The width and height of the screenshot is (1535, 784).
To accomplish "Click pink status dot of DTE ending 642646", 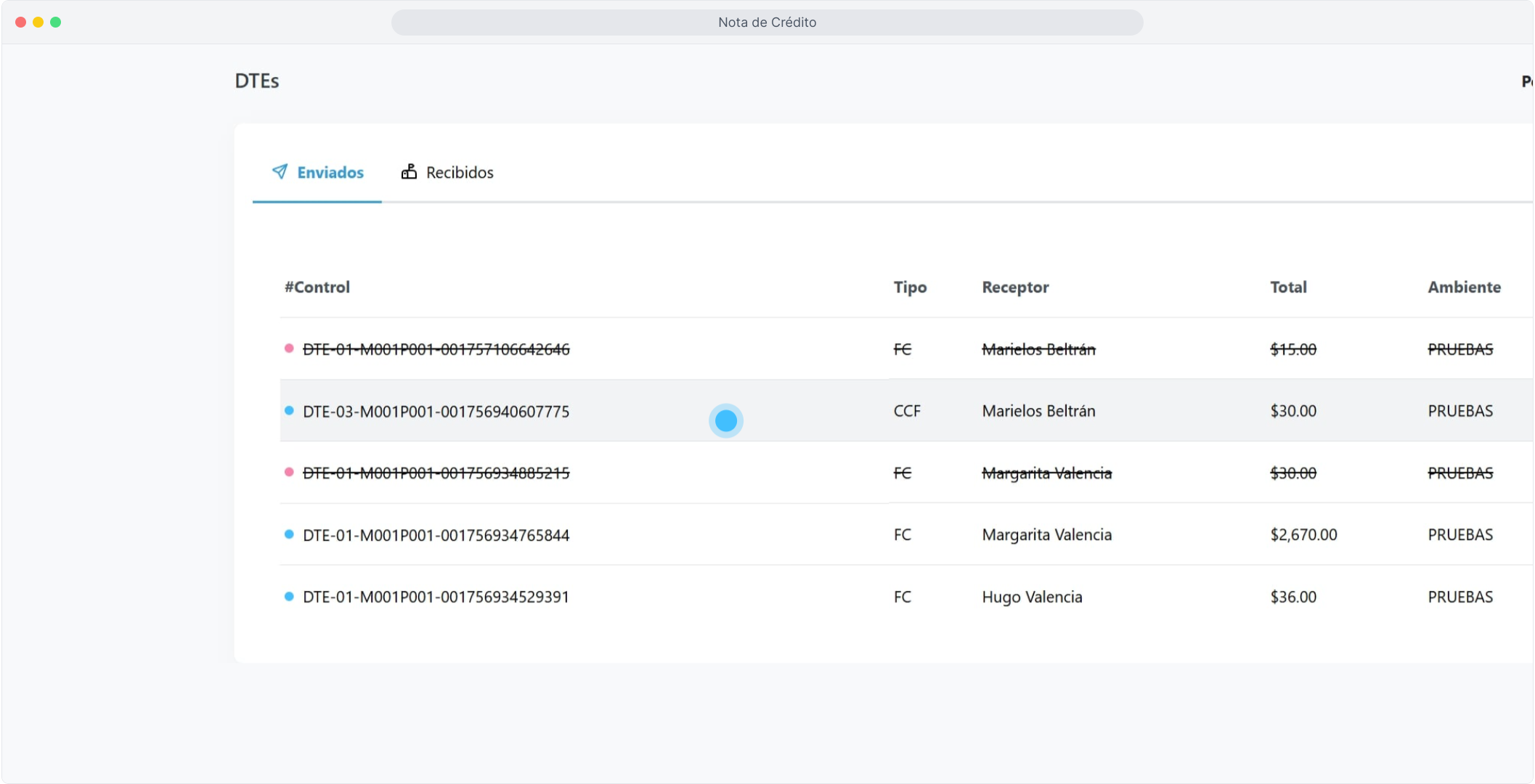I will [x=289, y=348].
